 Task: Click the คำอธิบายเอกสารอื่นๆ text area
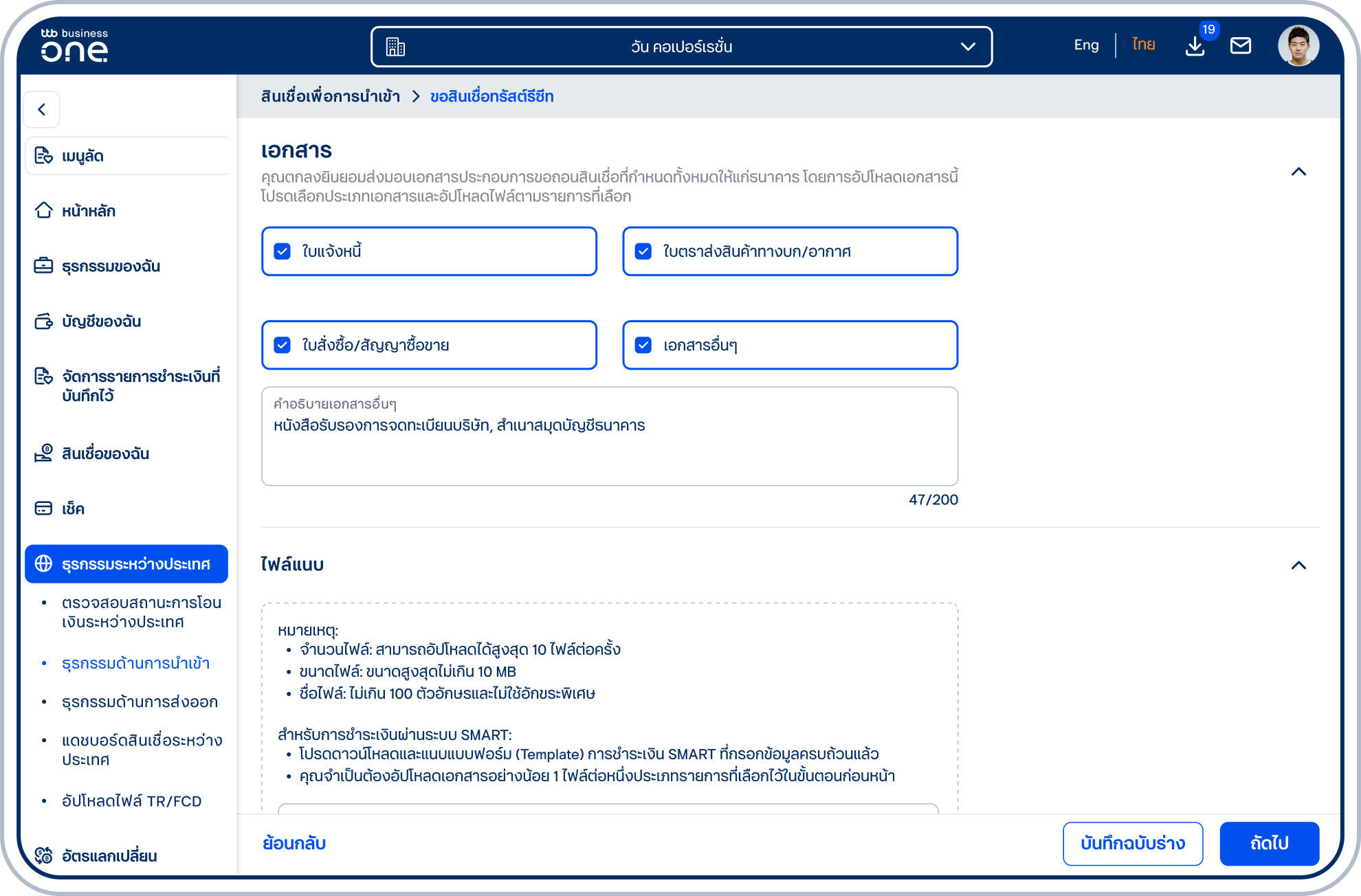pos(610,436)
